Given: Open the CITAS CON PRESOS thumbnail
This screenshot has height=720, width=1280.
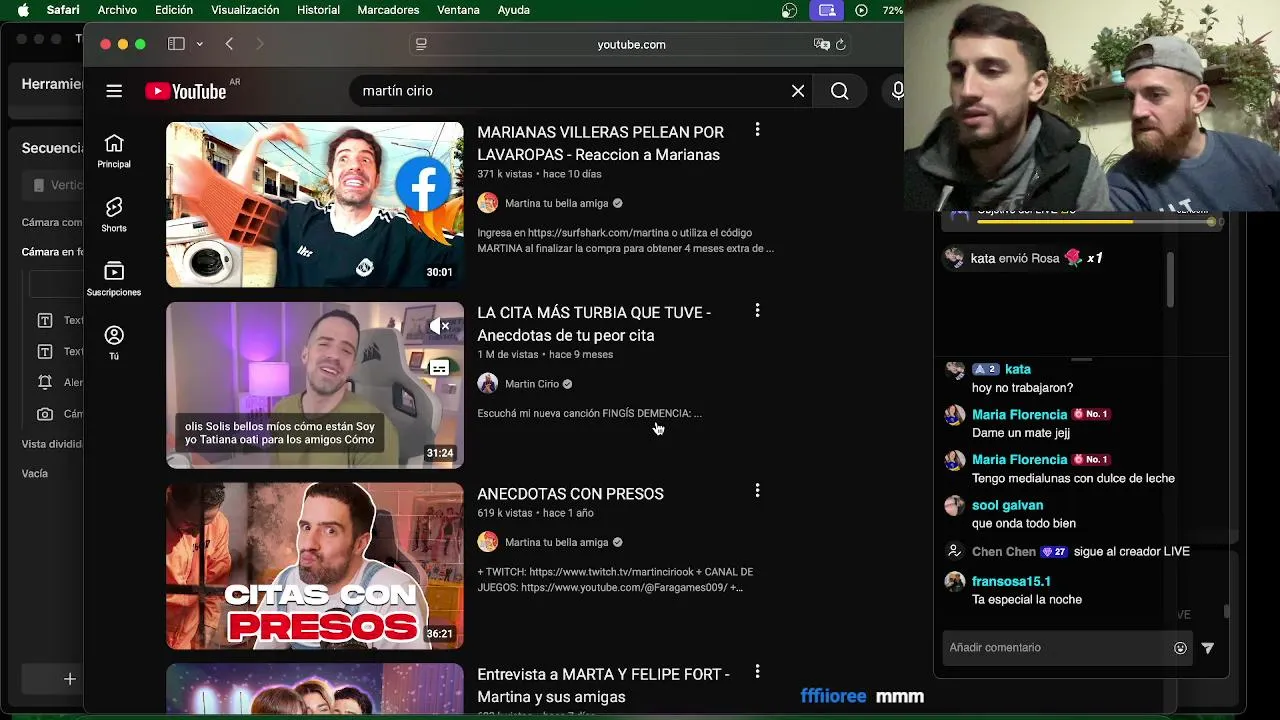Looking at the screenshot, I should [315, 566].
